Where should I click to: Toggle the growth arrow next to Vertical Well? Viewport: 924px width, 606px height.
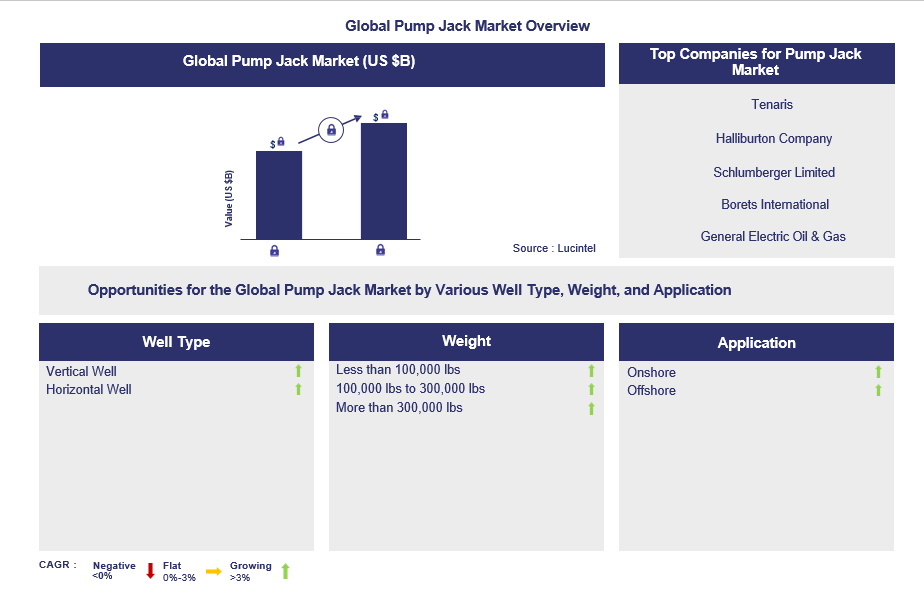click(x=298, y=370)
